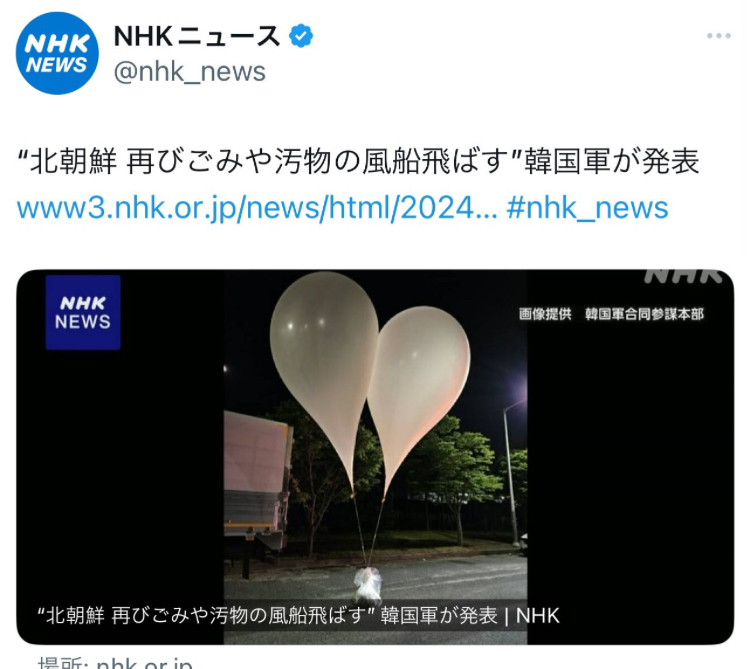
Task: Open the NHKニュース display name
Action: coord(197,36)
